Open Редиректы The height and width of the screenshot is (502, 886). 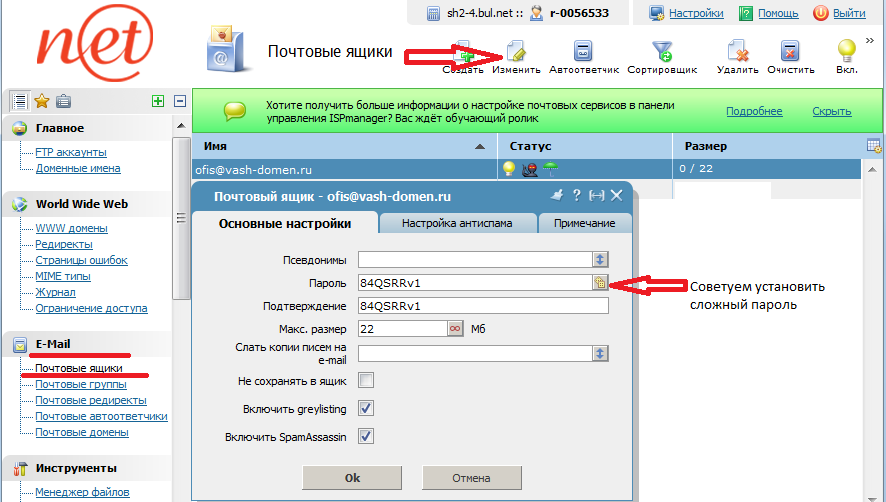tap(64, 244)
